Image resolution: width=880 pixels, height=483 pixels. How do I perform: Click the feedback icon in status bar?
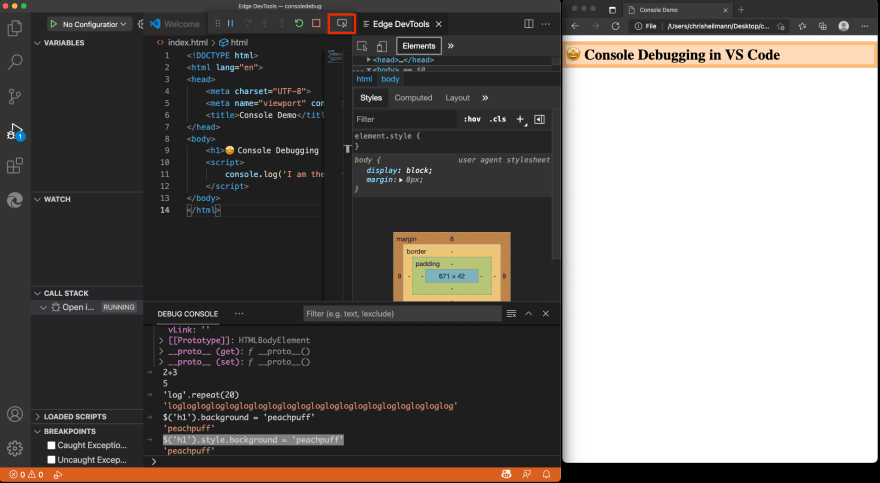tap(526, 475)
